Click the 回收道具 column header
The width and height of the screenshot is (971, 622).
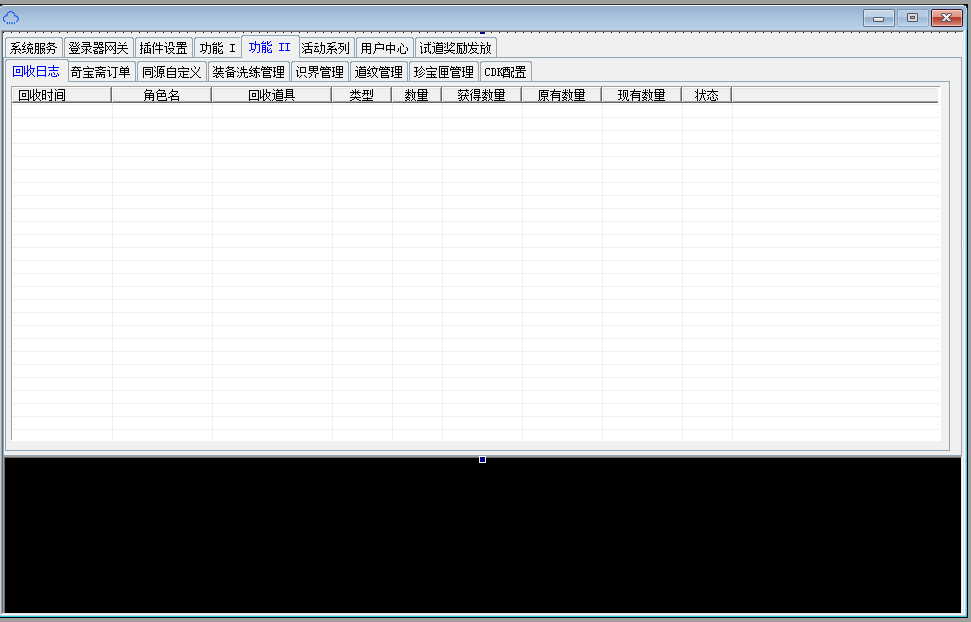point(271,95)
